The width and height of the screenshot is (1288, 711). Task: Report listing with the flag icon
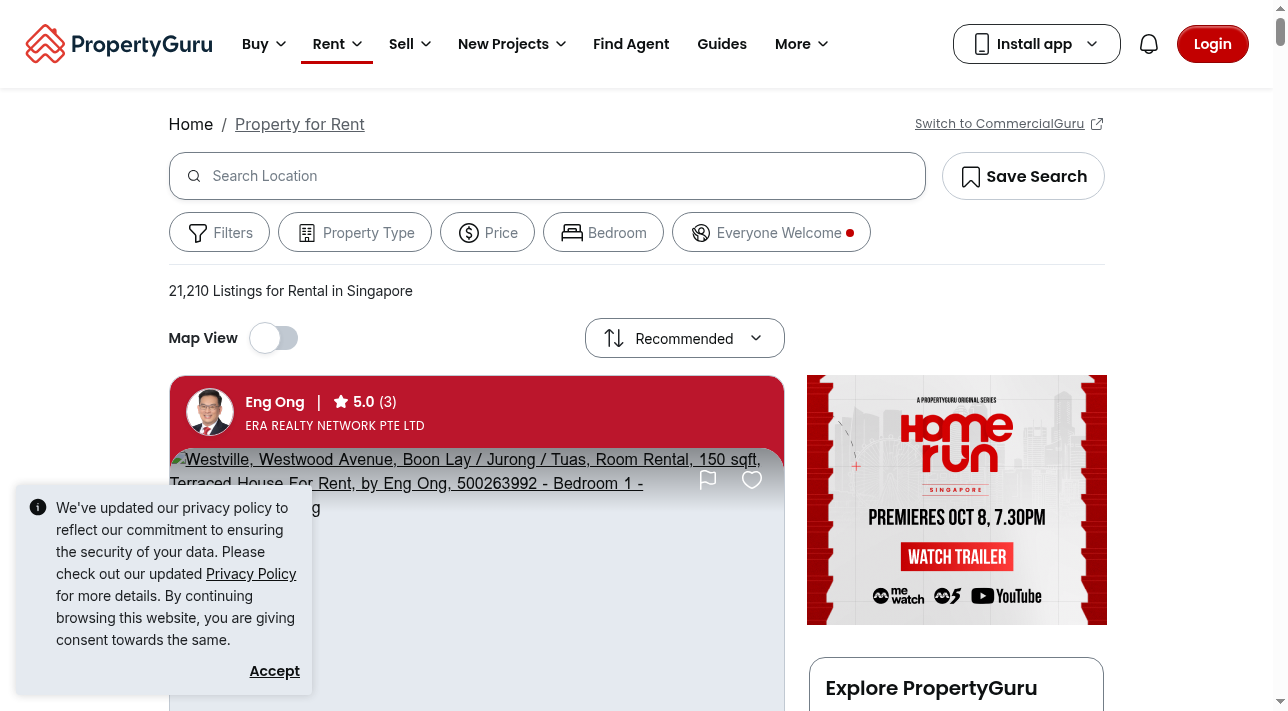click(708, 480)
